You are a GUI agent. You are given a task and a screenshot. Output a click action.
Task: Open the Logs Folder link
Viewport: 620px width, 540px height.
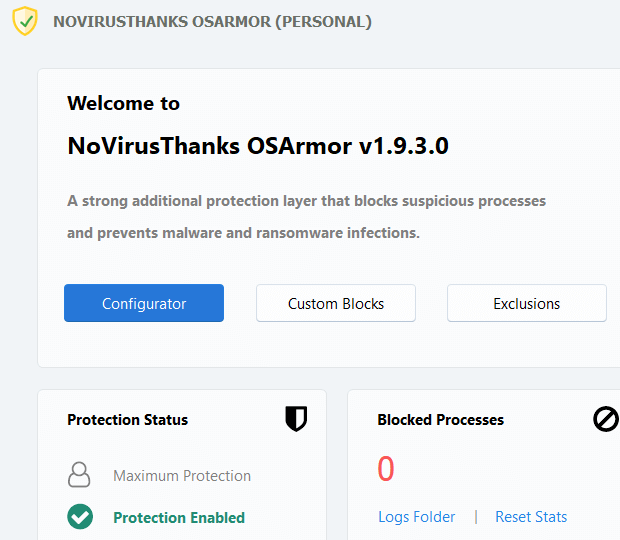(417, 517)
